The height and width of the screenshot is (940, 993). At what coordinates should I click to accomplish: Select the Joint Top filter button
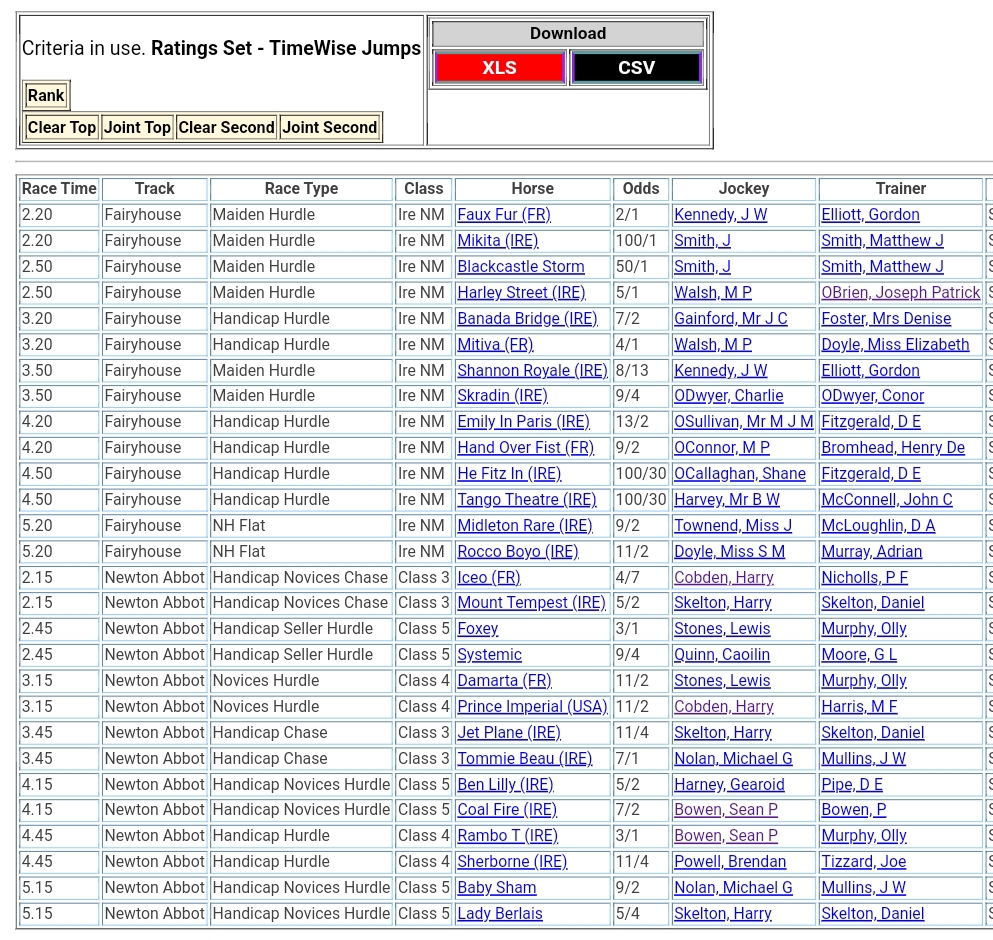pyautogui.click(x=137, y=127)
